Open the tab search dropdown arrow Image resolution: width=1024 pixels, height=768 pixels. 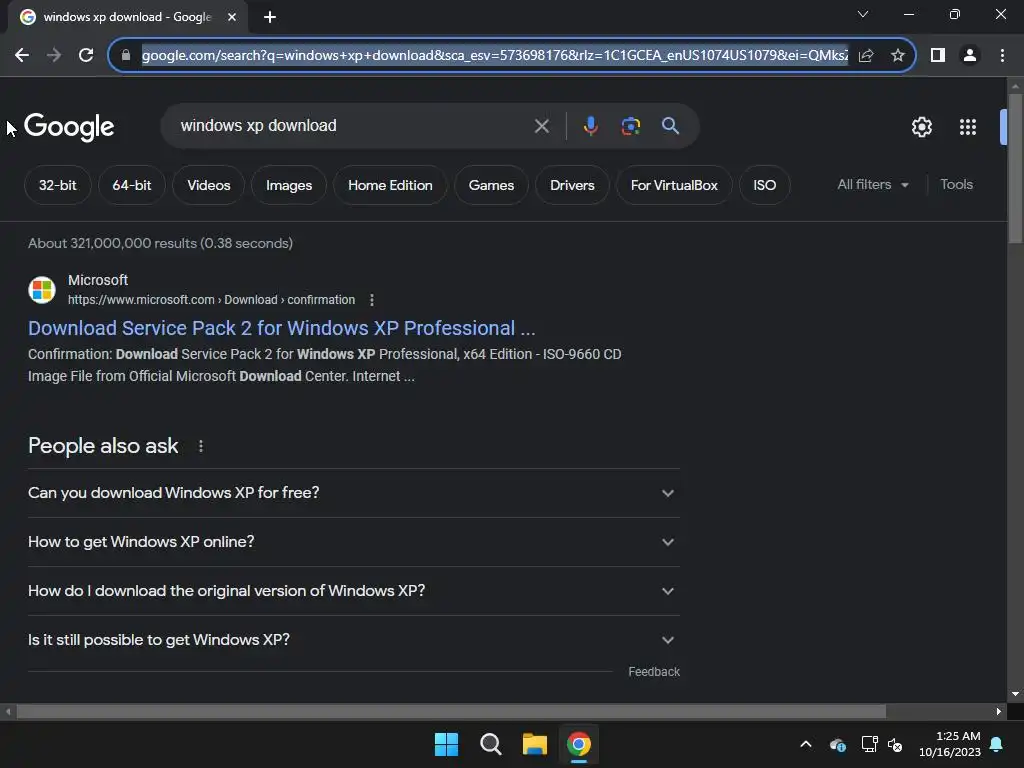[x=863, y=14]
